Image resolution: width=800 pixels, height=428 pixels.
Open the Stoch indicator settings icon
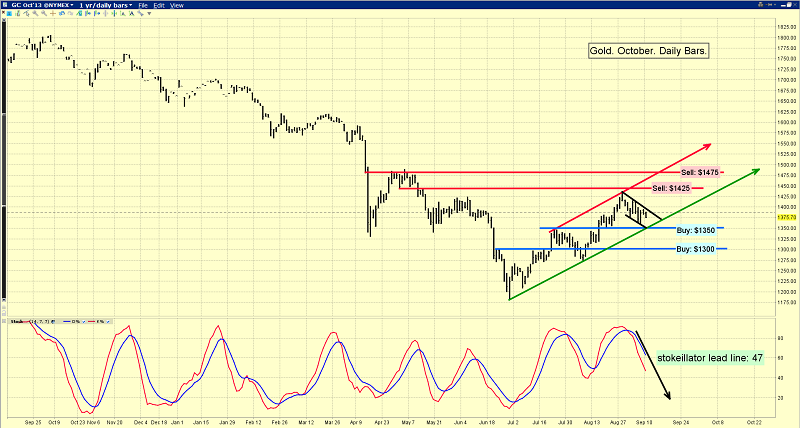point(53,321)
